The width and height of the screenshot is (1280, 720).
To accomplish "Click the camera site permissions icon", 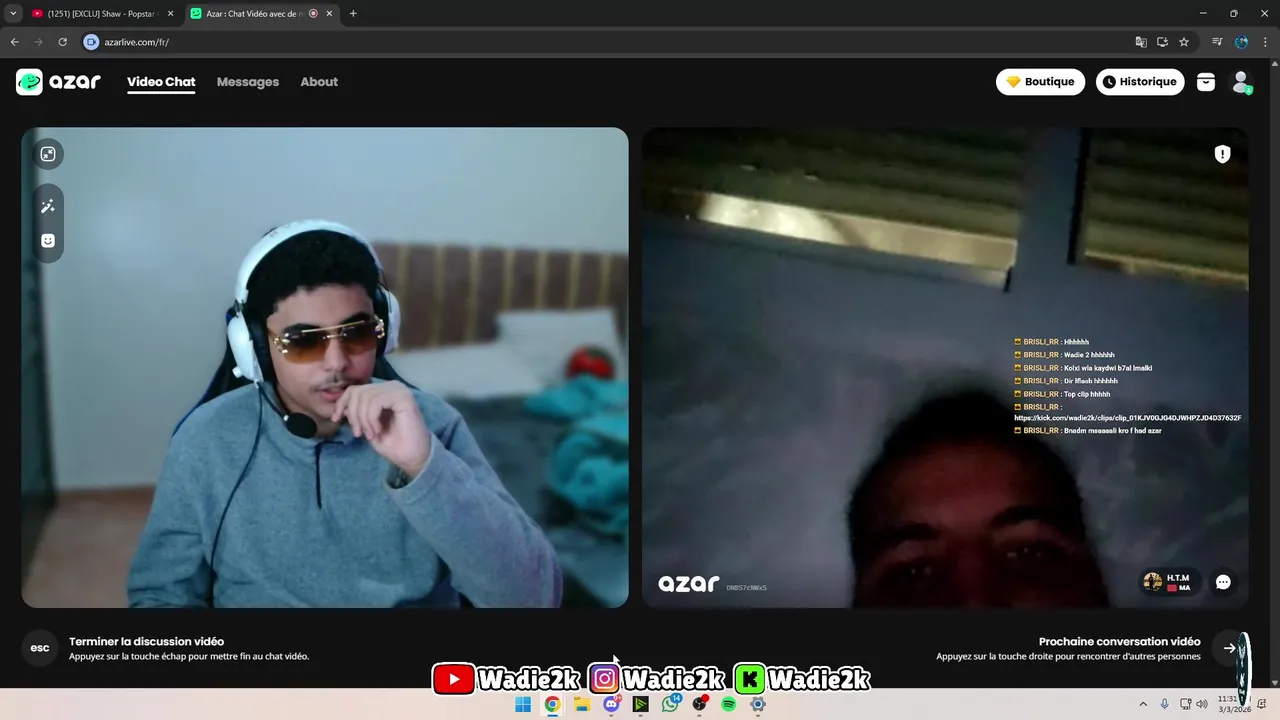I will (91, 42).
